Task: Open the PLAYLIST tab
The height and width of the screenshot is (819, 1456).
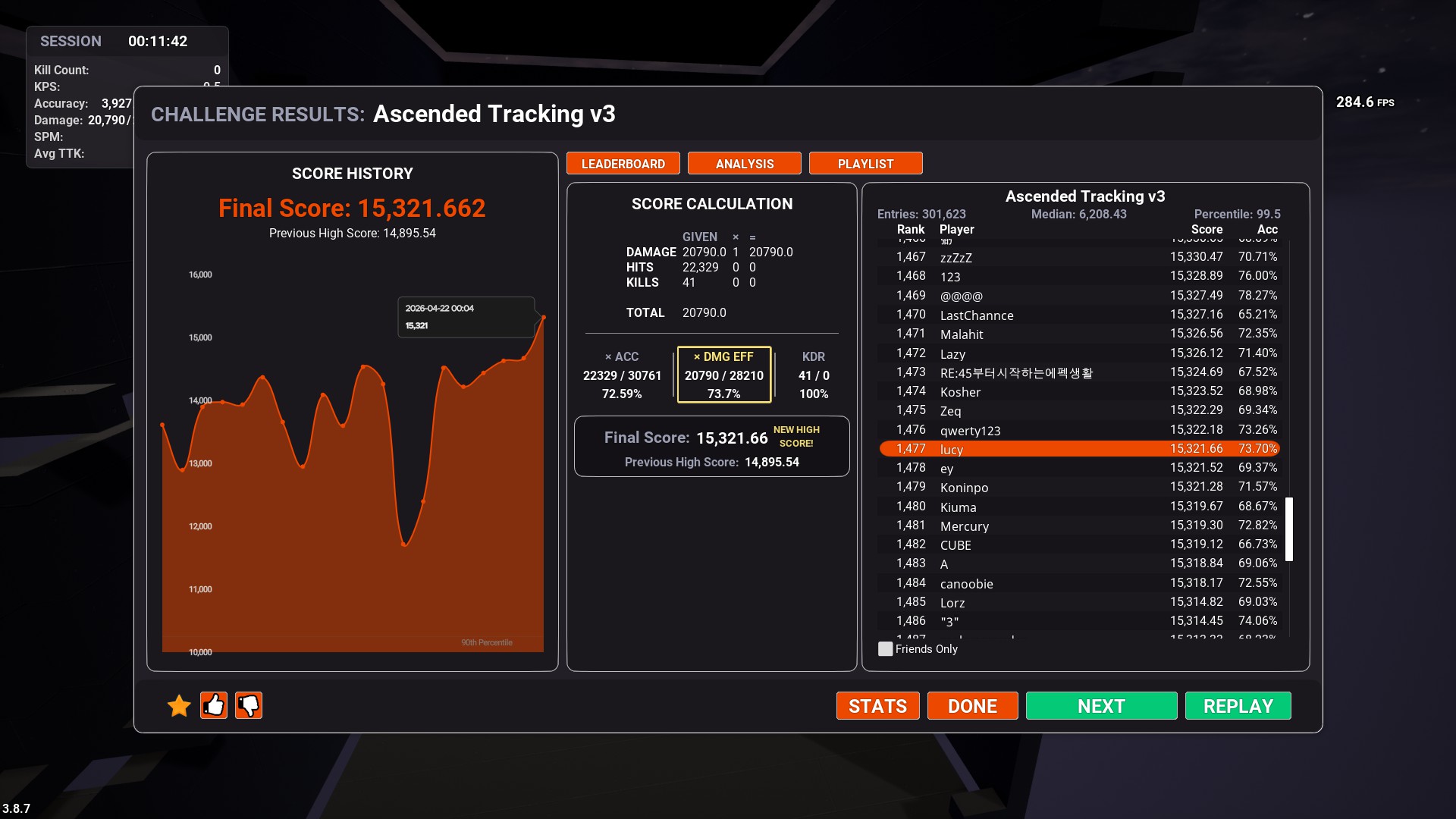Action: click(x=865, y=164)
